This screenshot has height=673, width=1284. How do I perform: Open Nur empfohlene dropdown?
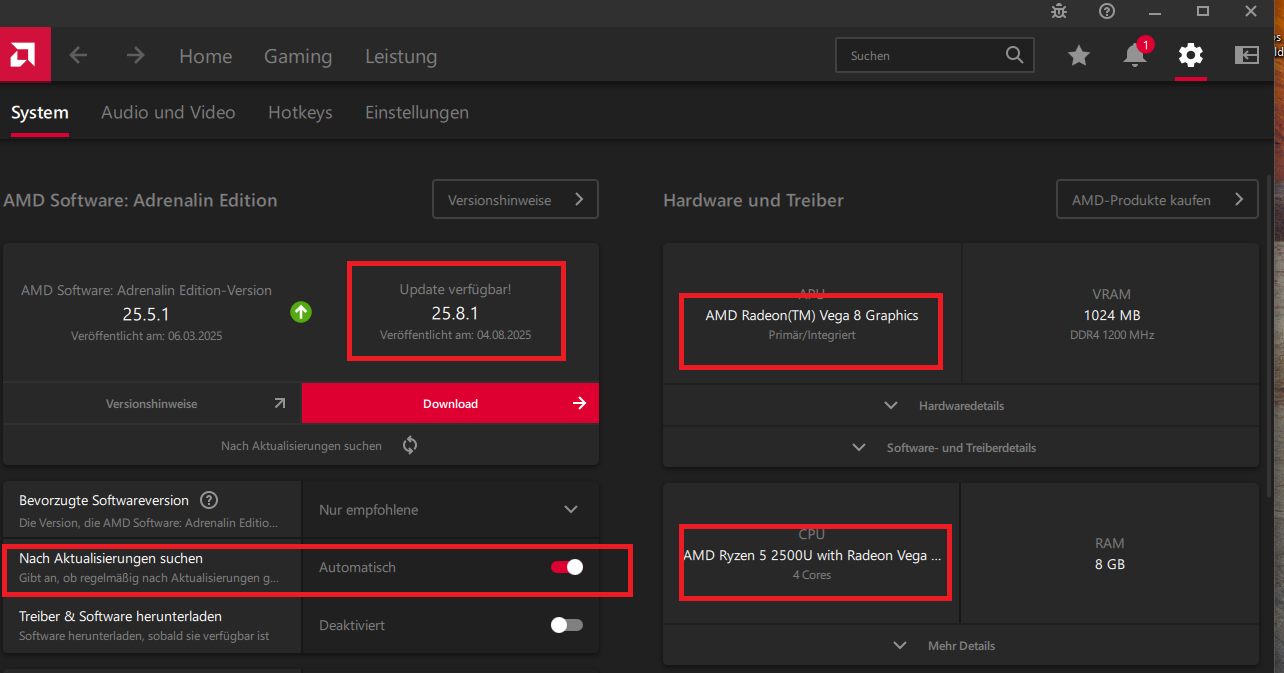tap(449, 510)
